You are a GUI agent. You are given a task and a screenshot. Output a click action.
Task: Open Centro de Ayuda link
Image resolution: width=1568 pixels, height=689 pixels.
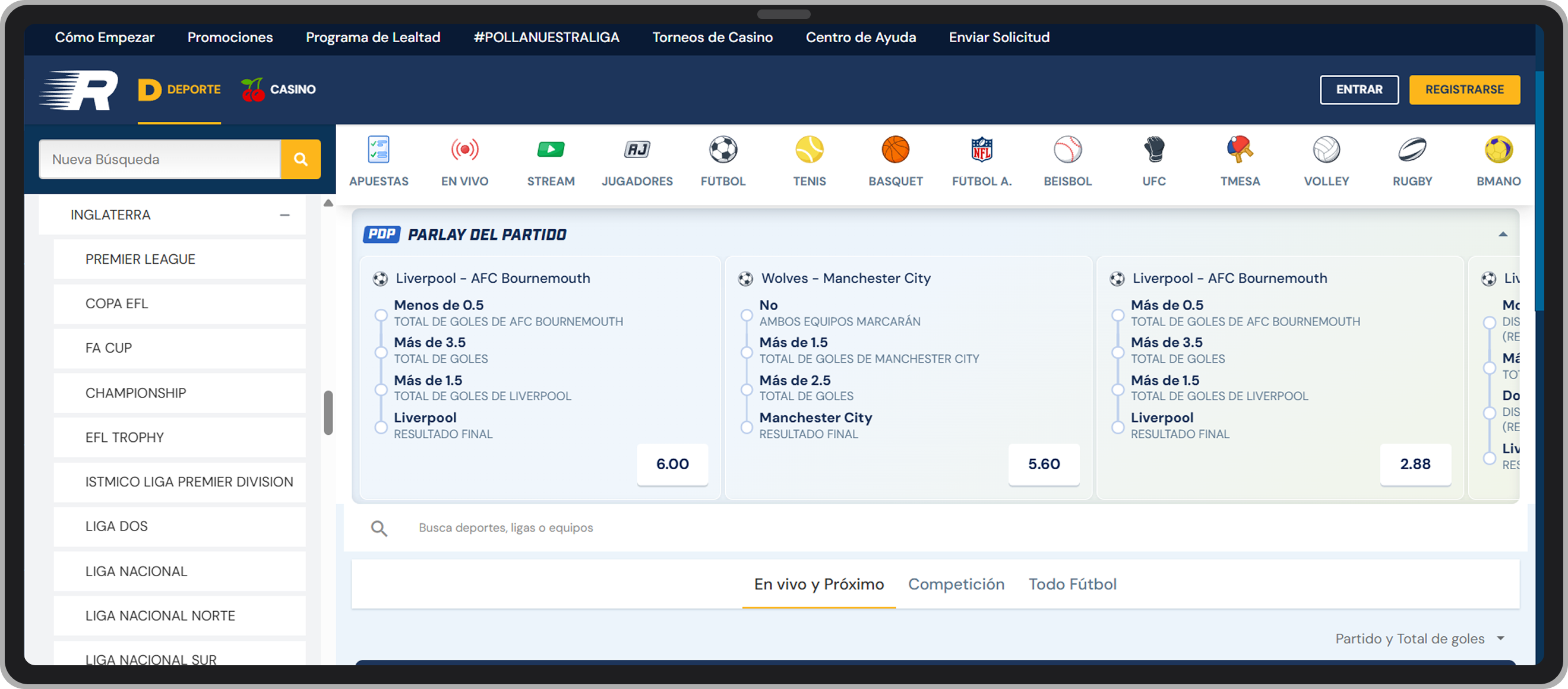pyautogui.click(x=861, y=37)
